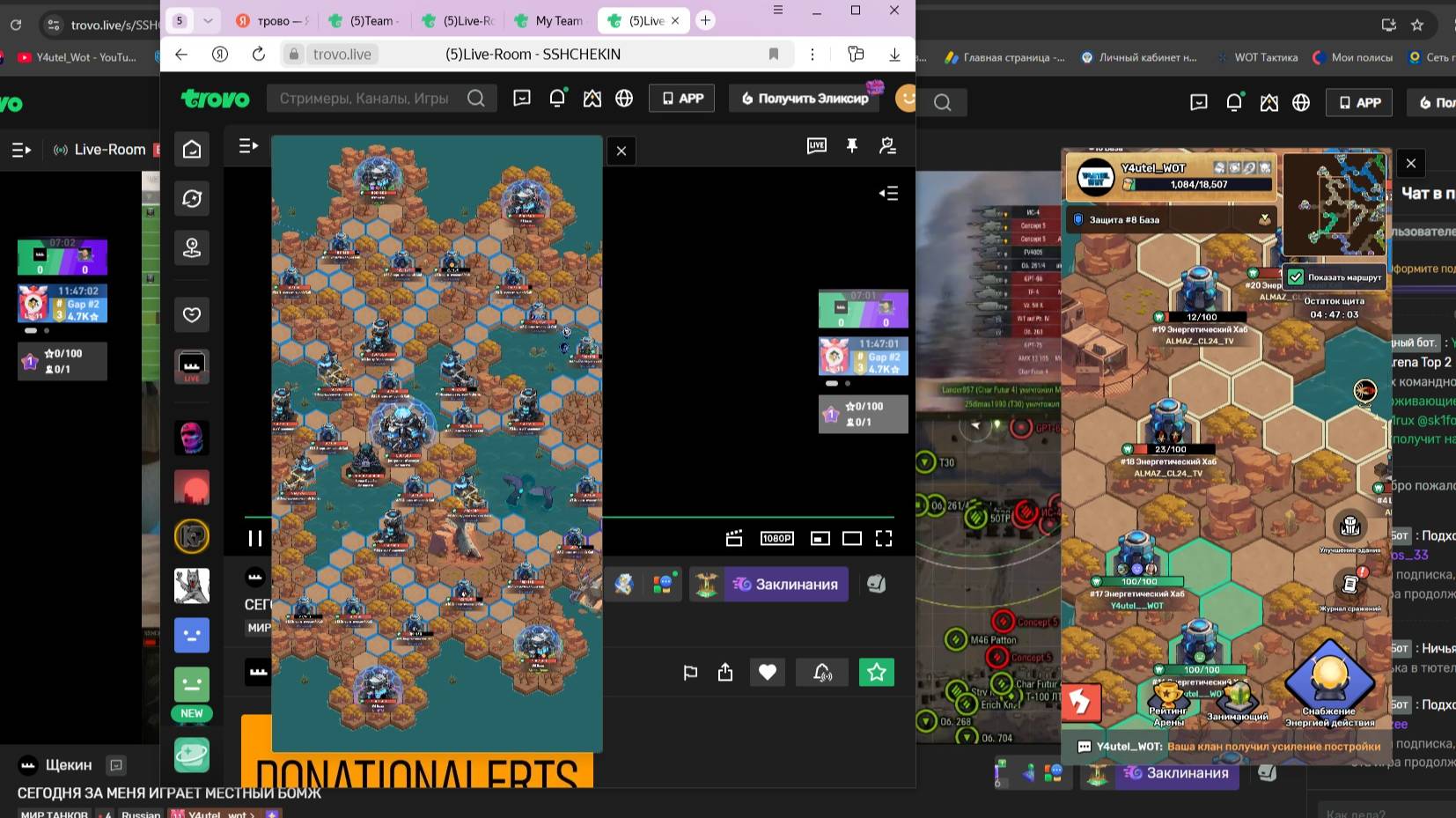1456x818 pixels.
Task: Toggle the Показать маршрут checkbox
Action: (1296, 277)
